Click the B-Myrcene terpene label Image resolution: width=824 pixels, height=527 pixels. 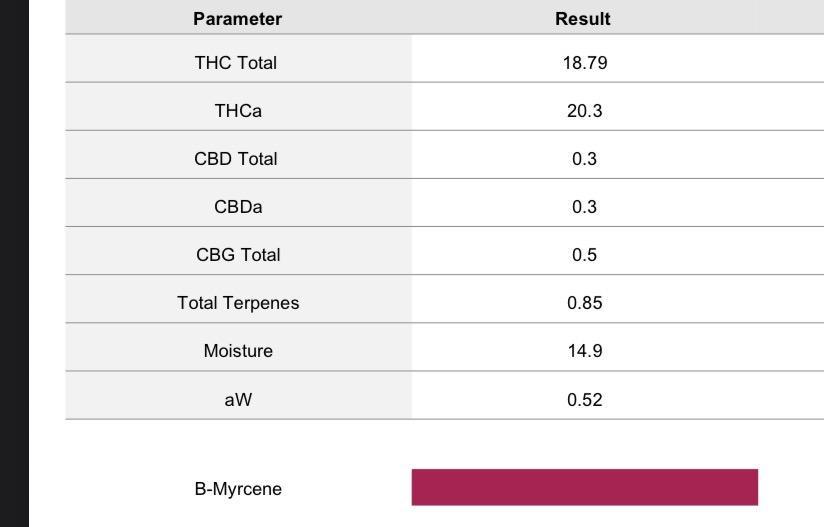click(x=238, y=489)
